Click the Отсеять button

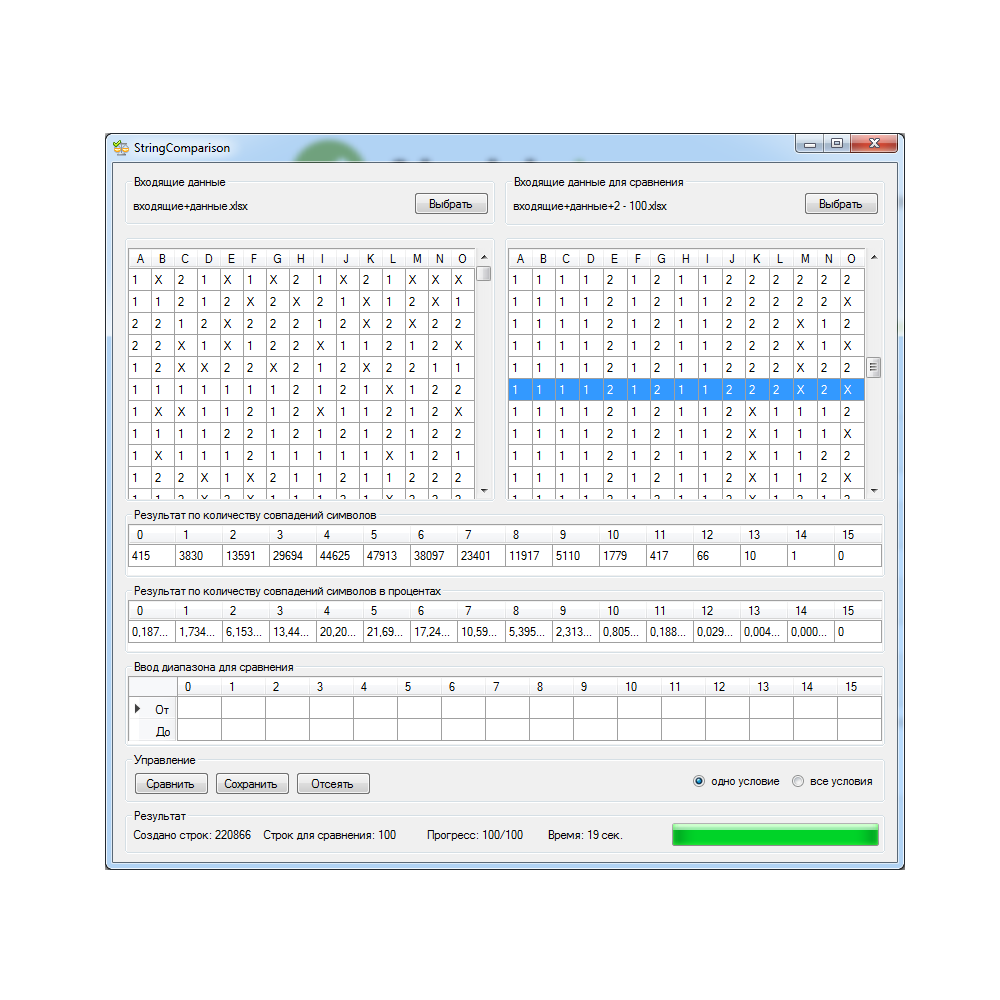point(333,784)
